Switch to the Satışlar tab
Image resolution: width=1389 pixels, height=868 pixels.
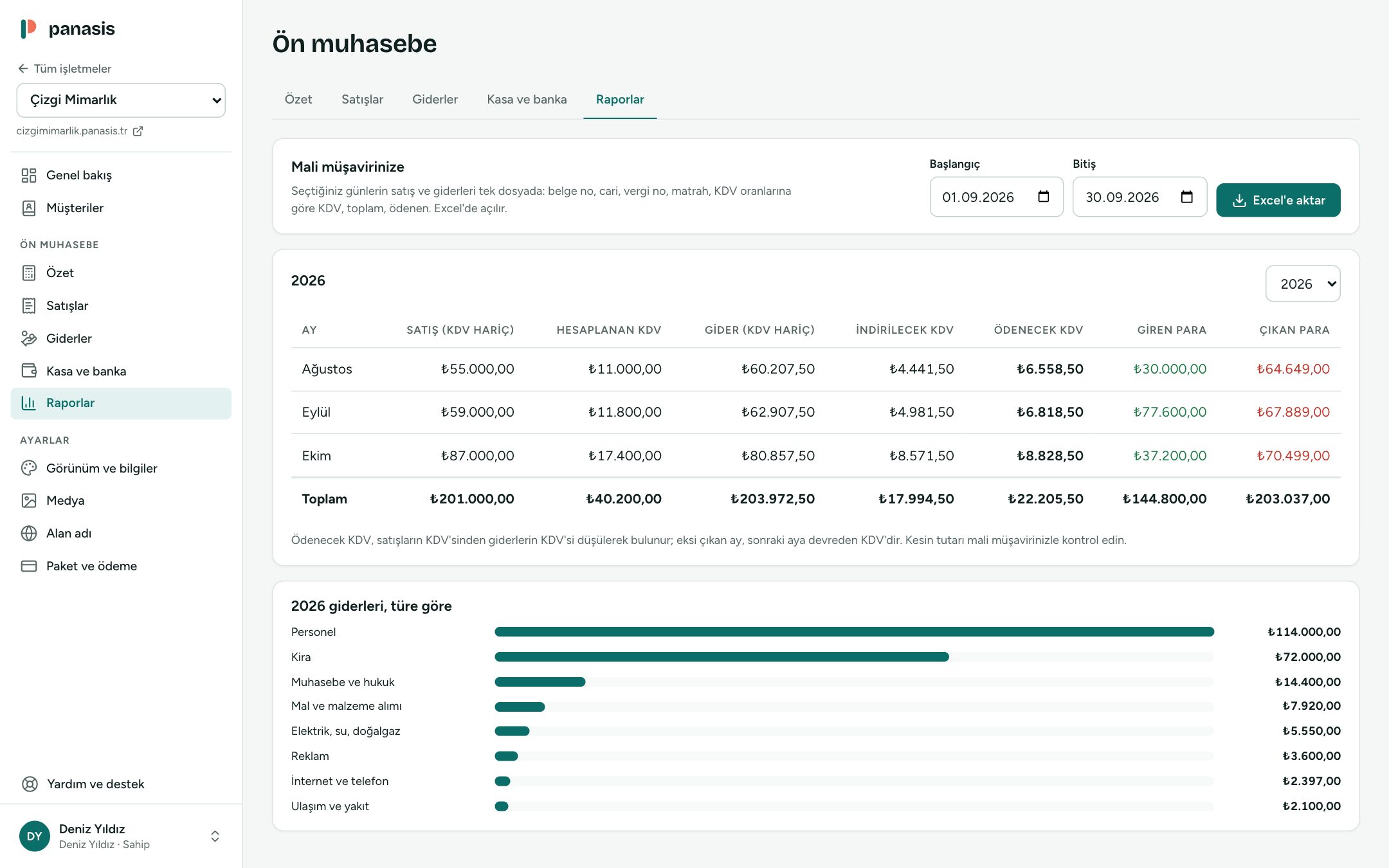[362, 100]
